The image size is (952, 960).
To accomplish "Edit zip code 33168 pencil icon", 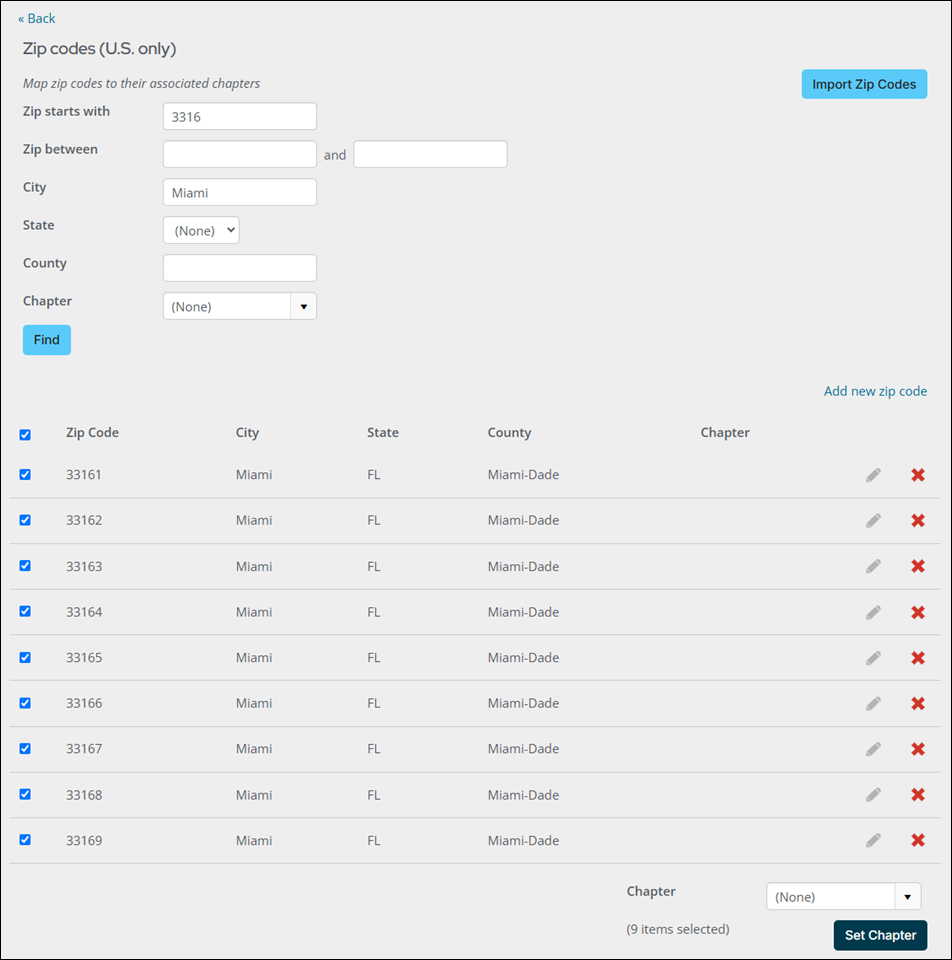I will coord(873,795).
